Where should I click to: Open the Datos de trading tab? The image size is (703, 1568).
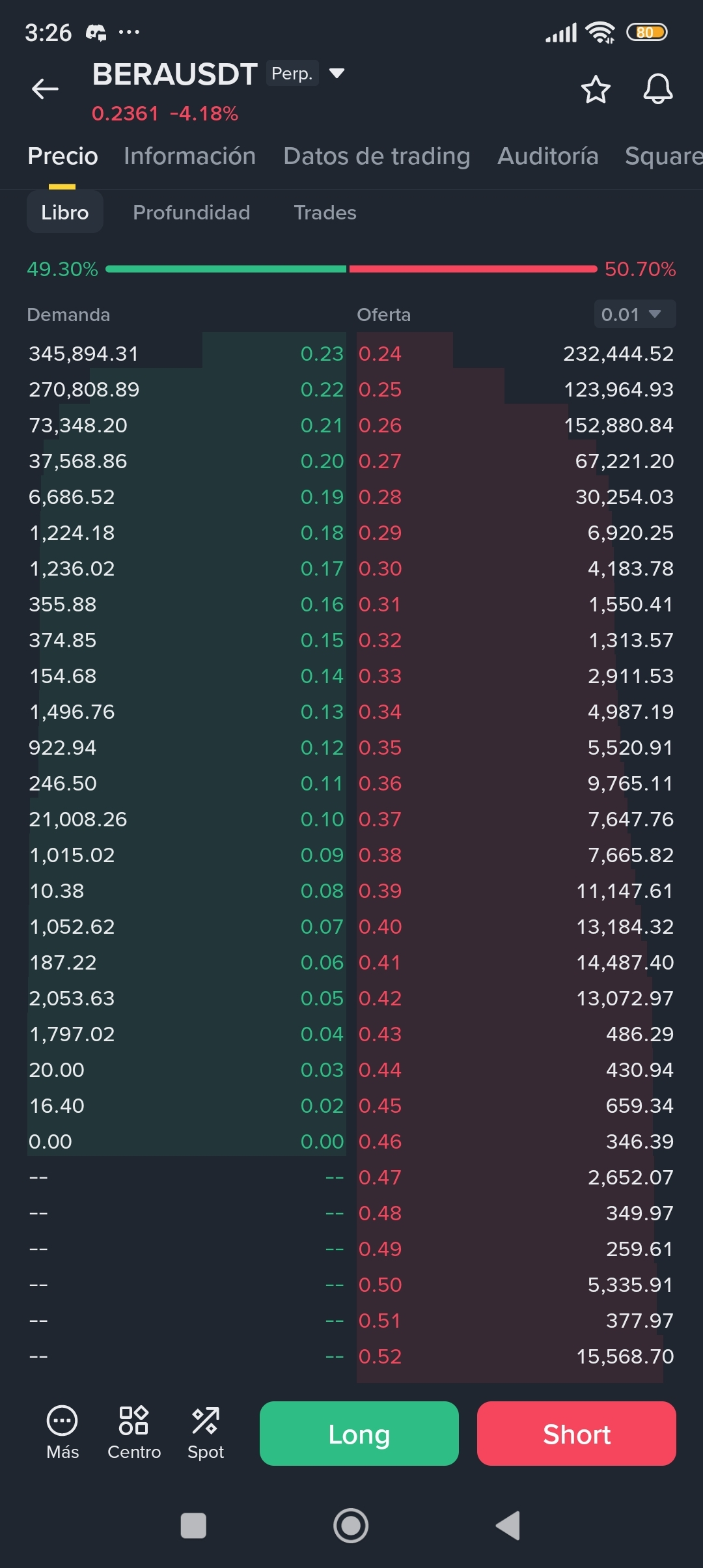pos(377,156)
